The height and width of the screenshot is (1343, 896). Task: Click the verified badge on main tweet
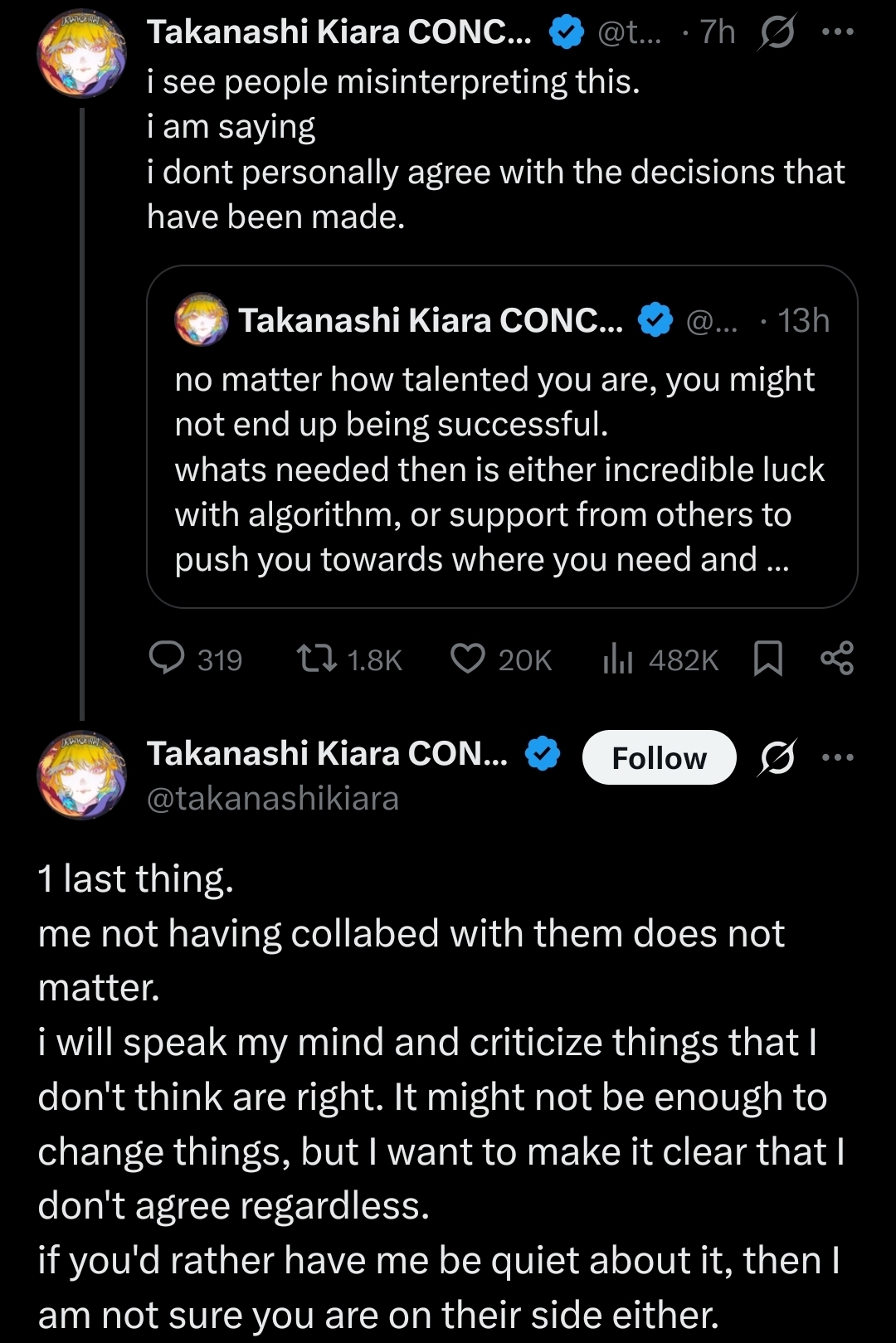(543, 754)
